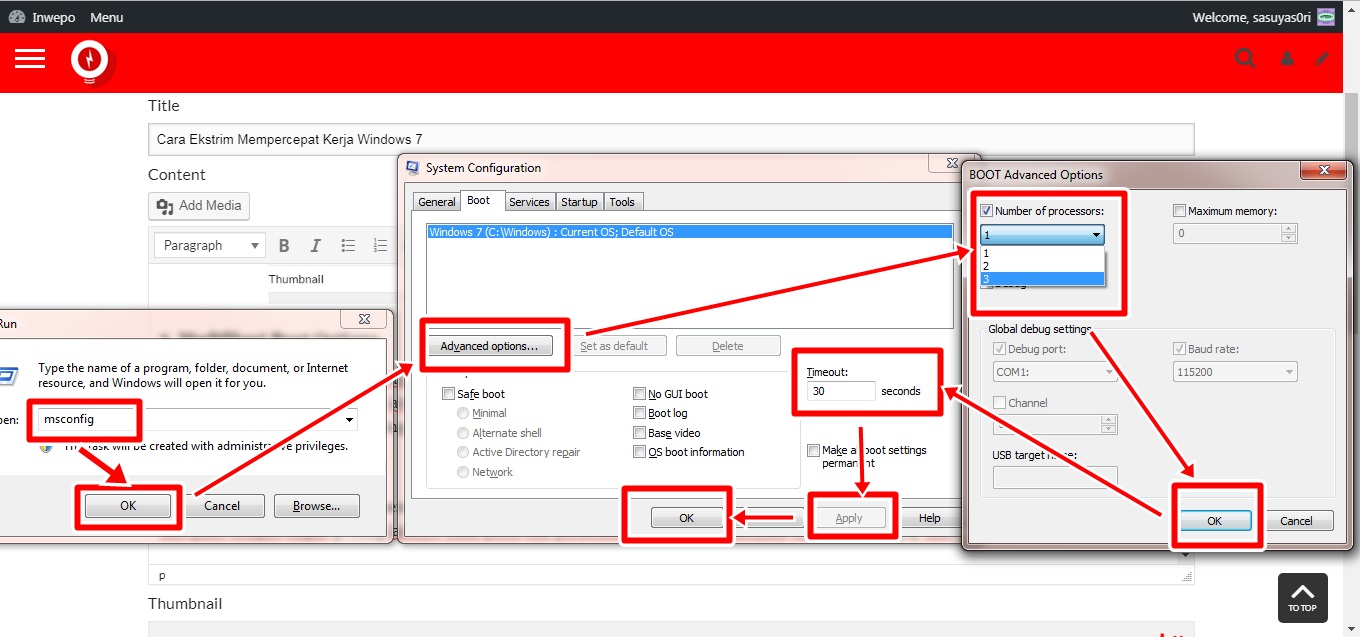The image size is (1360, 637).
Task: Click OK in System Configuration
Action: click(x=686, y=518)
